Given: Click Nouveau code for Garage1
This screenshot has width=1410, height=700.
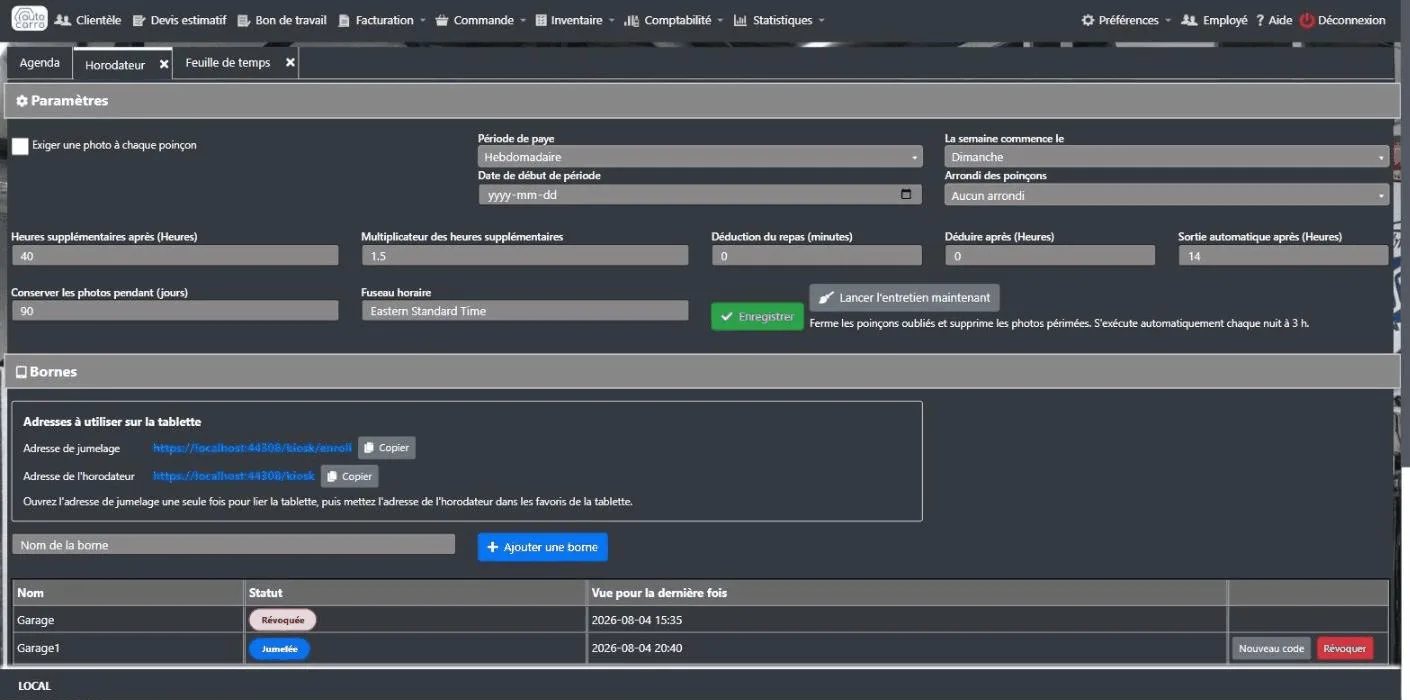Looking at the screenshot, I should click(1271, 648).
